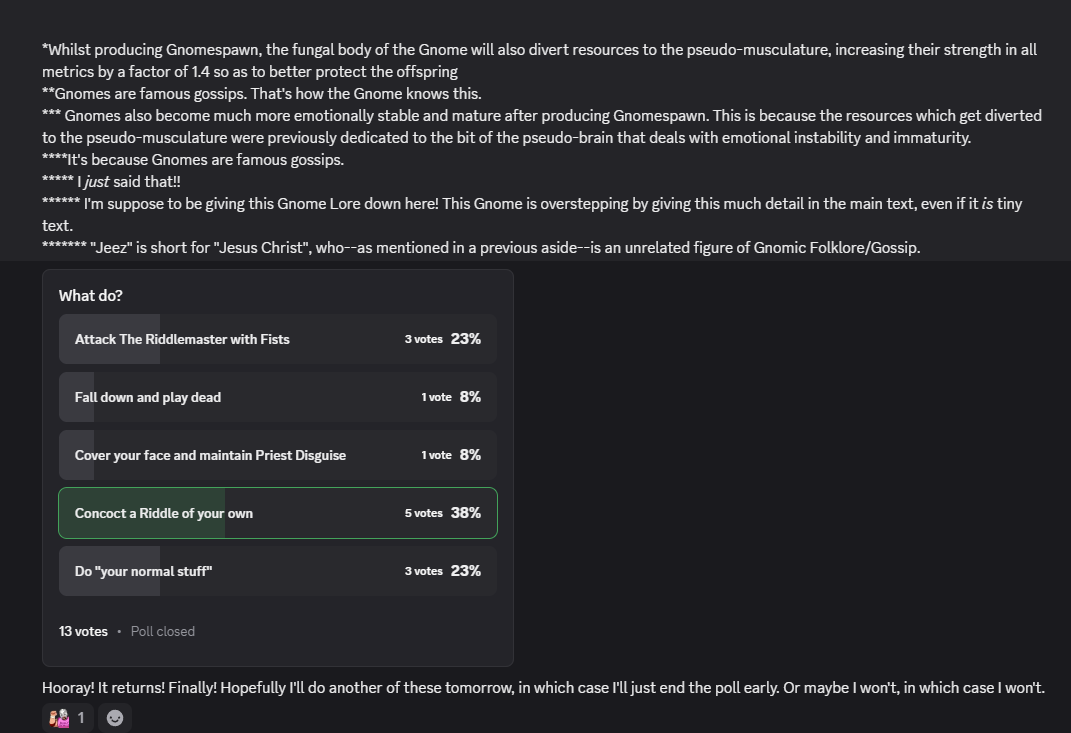Select the winning "Concoct a Riddle of your own" option
Image resolution: width=1071 pixels, height=733 pixels.
(x=164, y=513)
